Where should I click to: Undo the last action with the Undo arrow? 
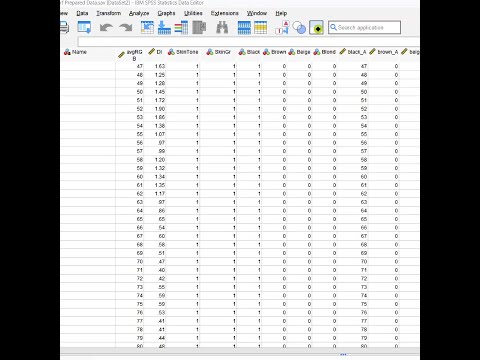pyautogui.click(x=106, y=28)
